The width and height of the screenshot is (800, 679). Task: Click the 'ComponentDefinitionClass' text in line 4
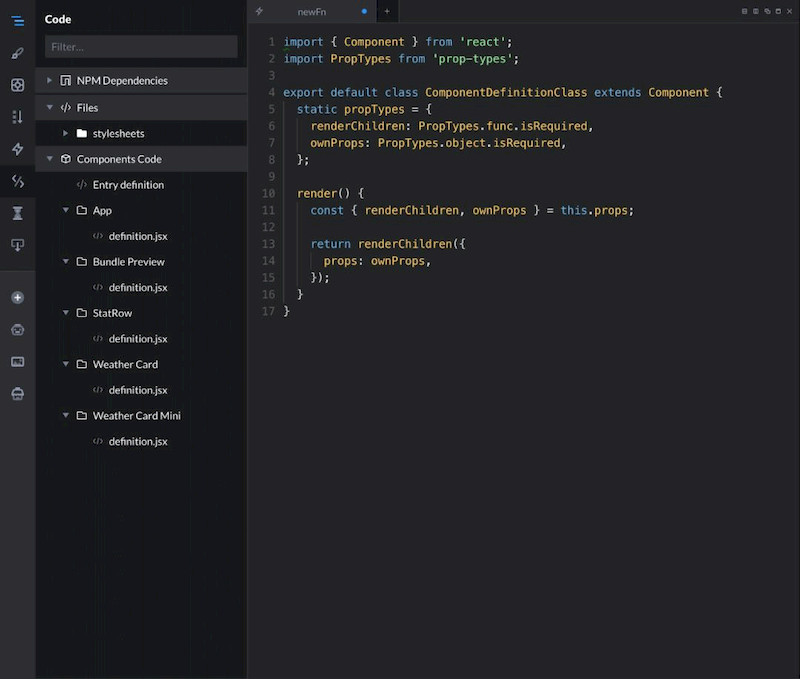[x=506, y=92]
